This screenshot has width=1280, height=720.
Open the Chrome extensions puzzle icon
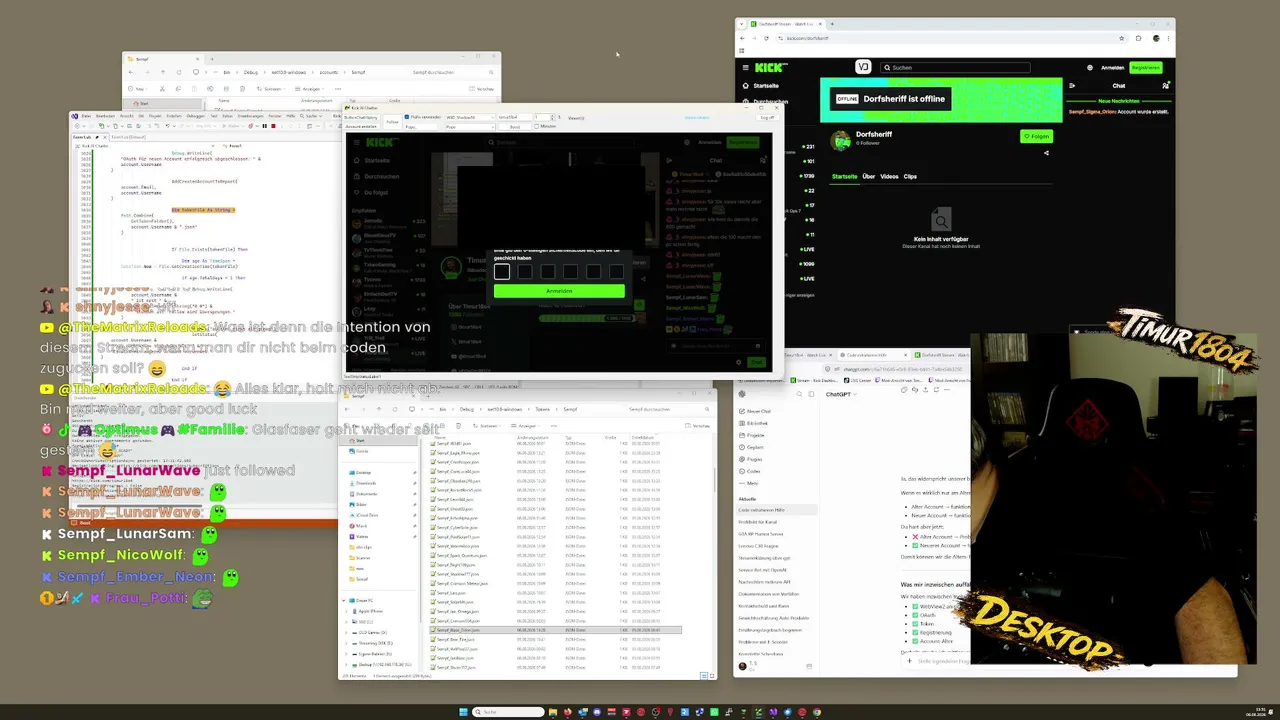pyautogui.click(x=1138, y=38)
